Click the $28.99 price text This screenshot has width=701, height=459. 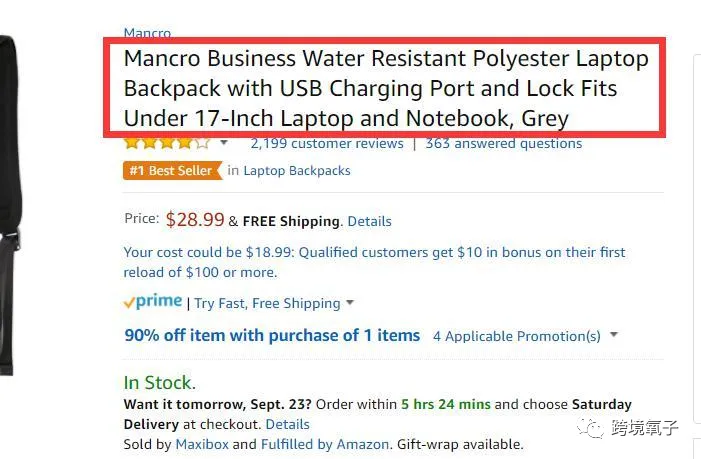195,219
